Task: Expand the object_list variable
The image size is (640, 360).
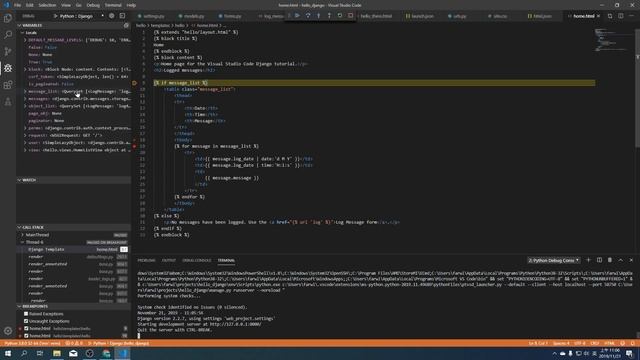Action: 25,106
